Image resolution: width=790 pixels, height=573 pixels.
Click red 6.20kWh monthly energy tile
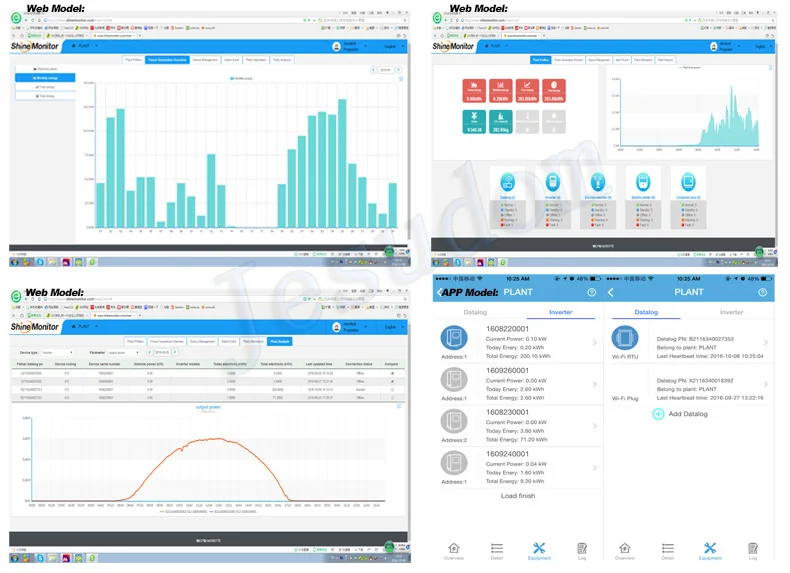(500, 91)
